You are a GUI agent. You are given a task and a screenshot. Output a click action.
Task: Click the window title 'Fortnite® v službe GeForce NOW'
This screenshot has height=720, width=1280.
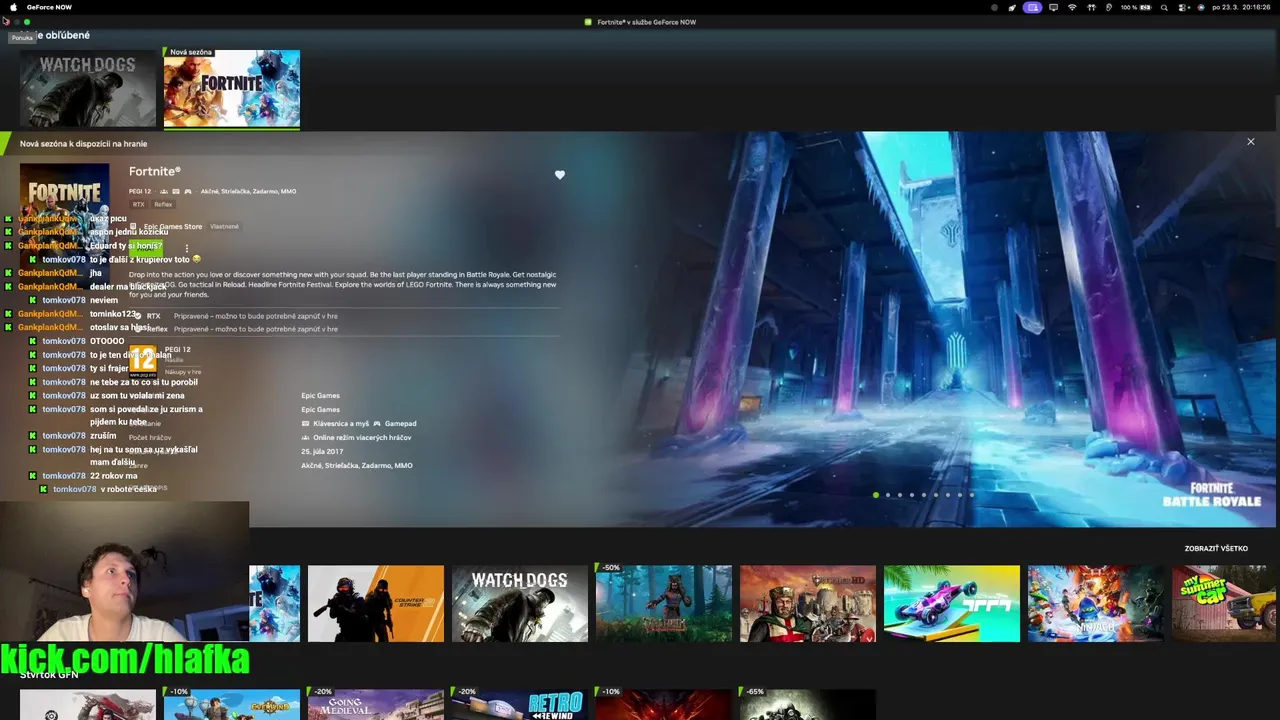647,22
